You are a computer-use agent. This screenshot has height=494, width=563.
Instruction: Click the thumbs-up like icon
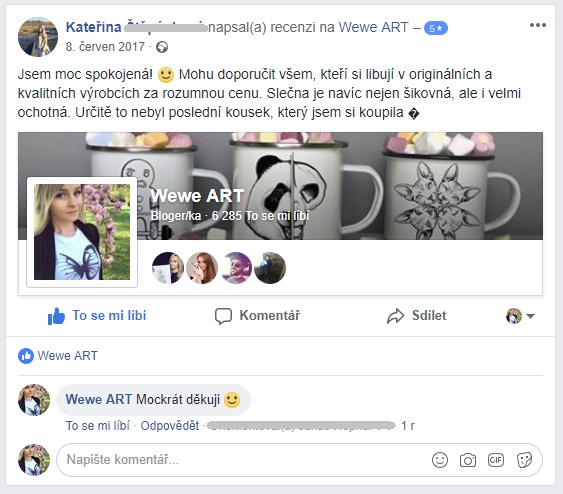(x=56, y=316)
